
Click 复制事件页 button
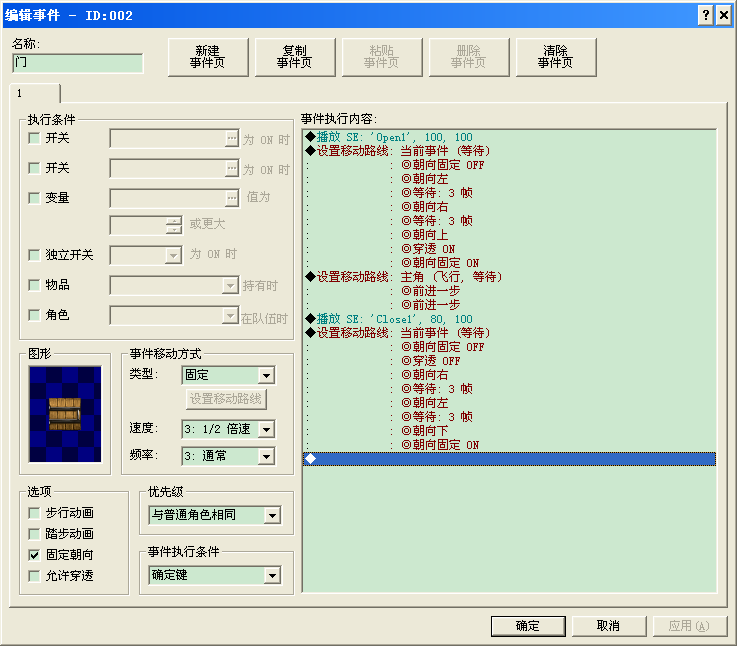pos(295,57)
